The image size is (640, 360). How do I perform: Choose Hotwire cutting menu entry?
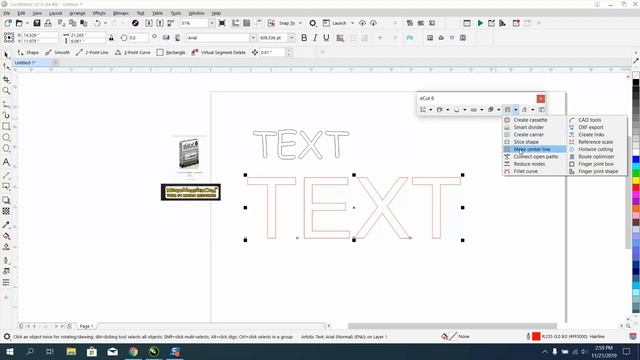[597, 149]
